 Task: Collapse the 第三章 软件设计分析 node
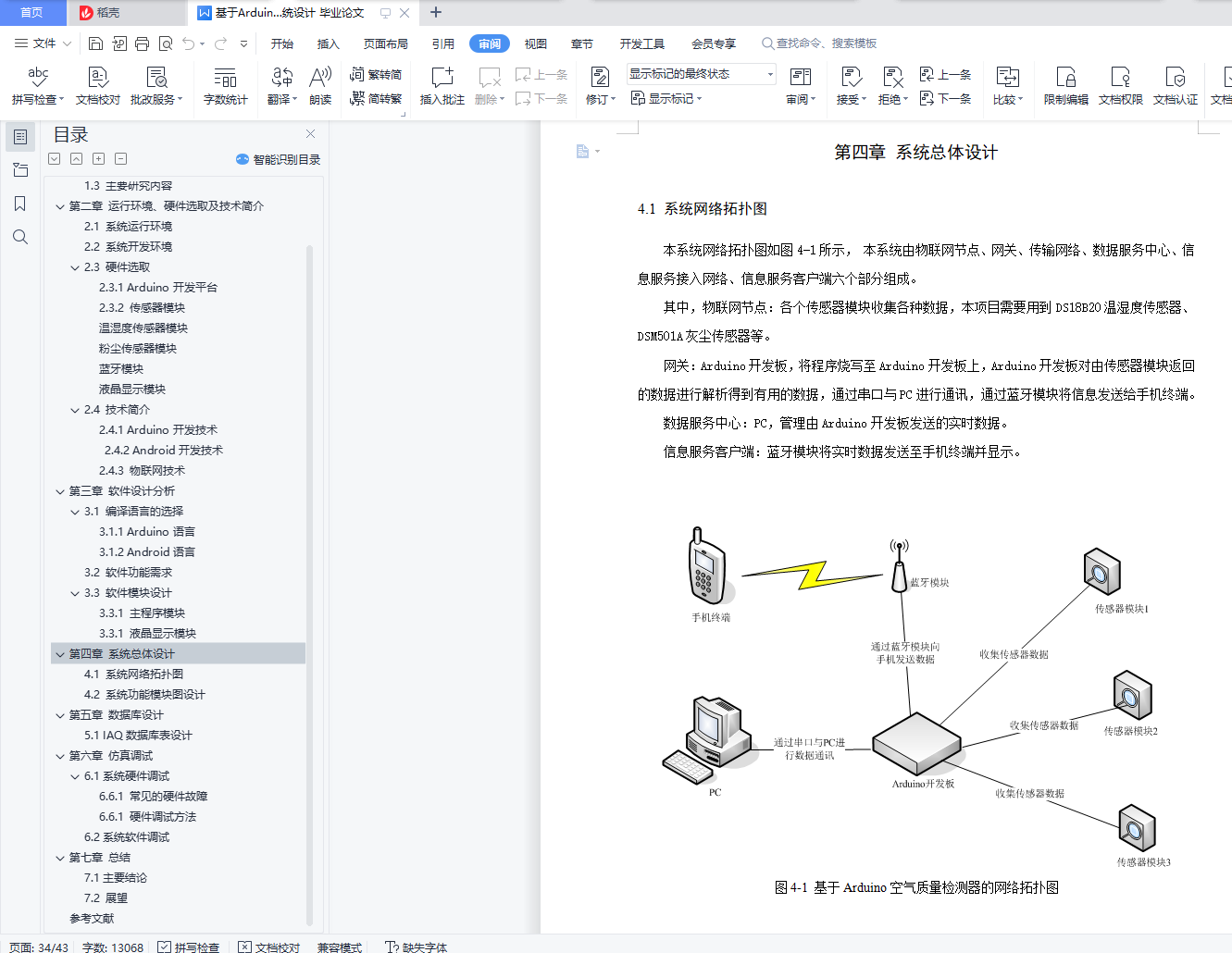click(60, 491)
